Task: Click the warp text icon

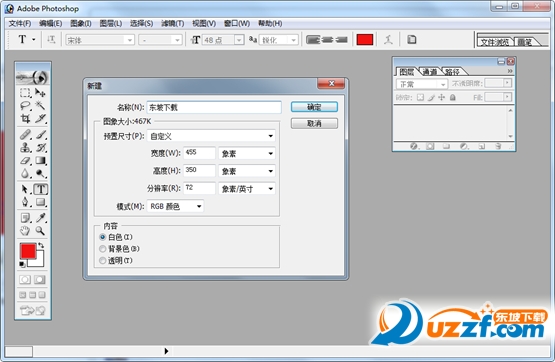Action: coord(388,40)
